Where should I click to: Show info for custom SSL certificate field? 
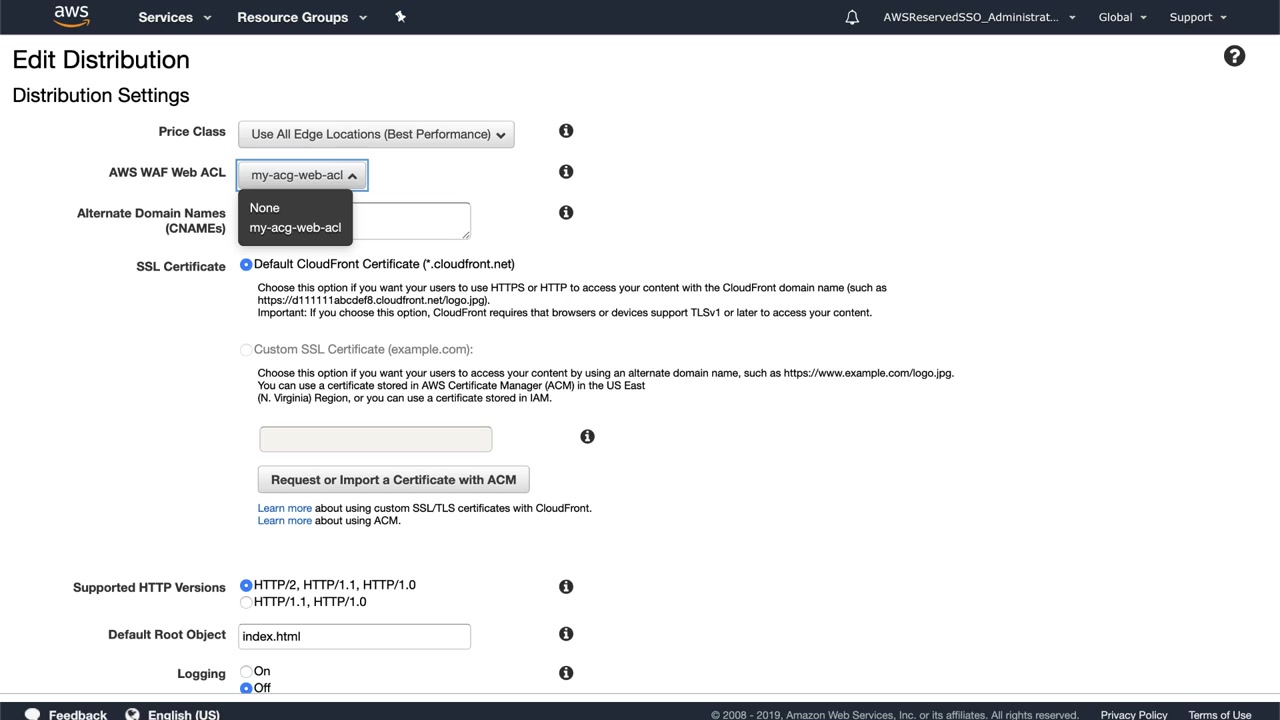pos(587,437)
